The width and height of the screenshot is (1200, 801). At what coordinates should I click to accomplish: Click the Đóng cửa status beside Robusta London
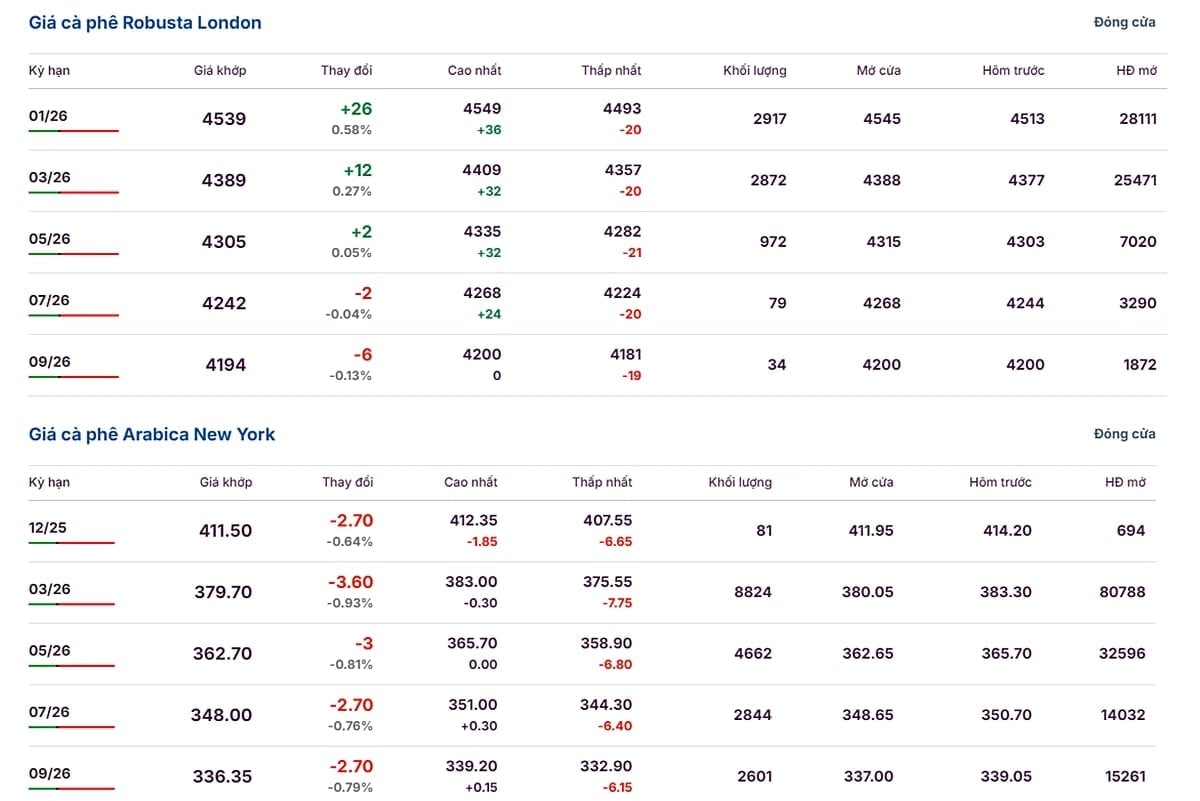click(1124, 22)
